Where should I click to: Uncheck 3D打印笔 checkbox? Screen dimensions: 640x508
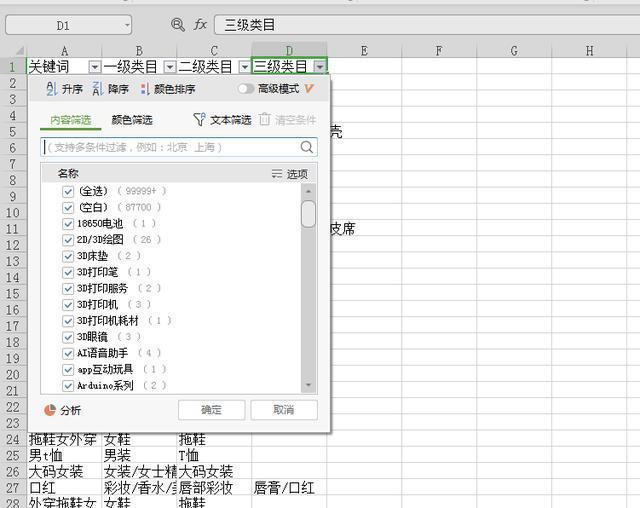point(68,272)
